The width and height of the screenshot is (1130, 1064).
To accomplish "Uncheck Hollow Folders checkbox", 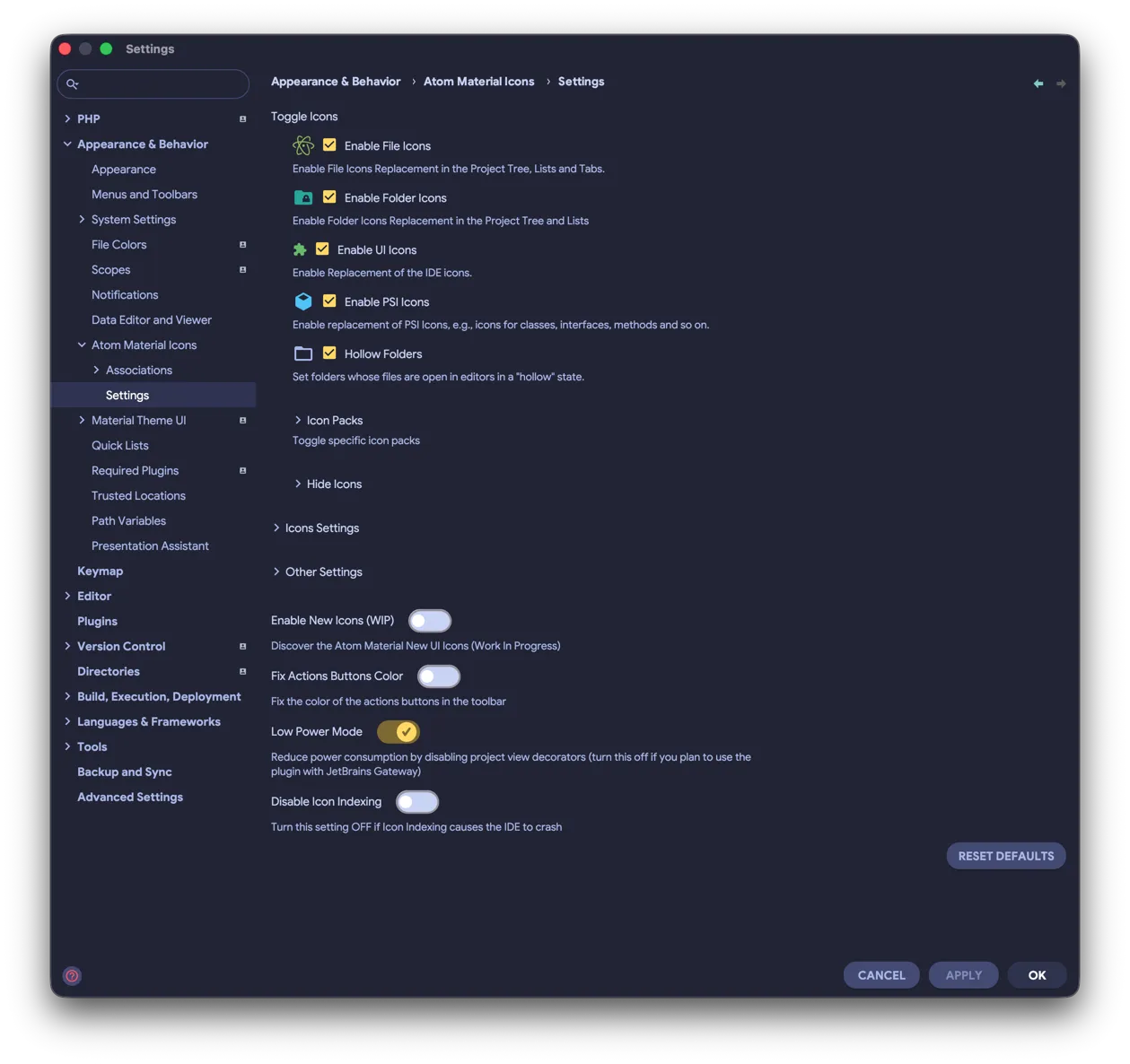I will click(329, 353).
